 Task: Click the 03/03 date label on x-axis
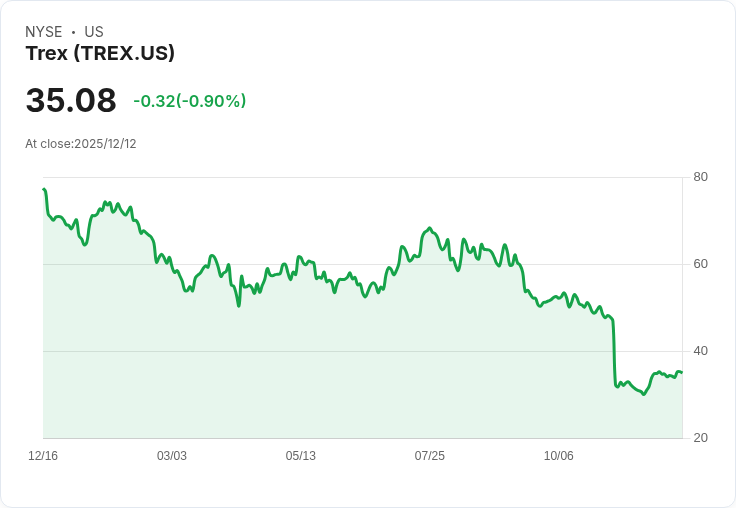coord(172,456)
